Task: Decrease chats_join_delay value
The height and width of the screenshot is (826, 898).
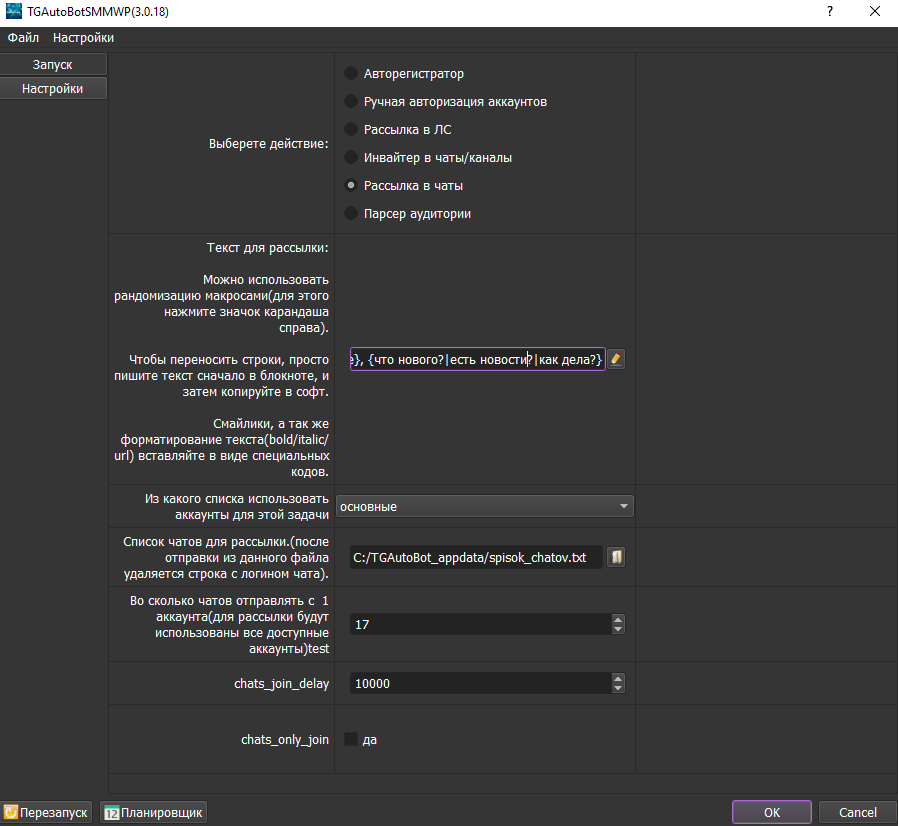Action: point(618,688)
